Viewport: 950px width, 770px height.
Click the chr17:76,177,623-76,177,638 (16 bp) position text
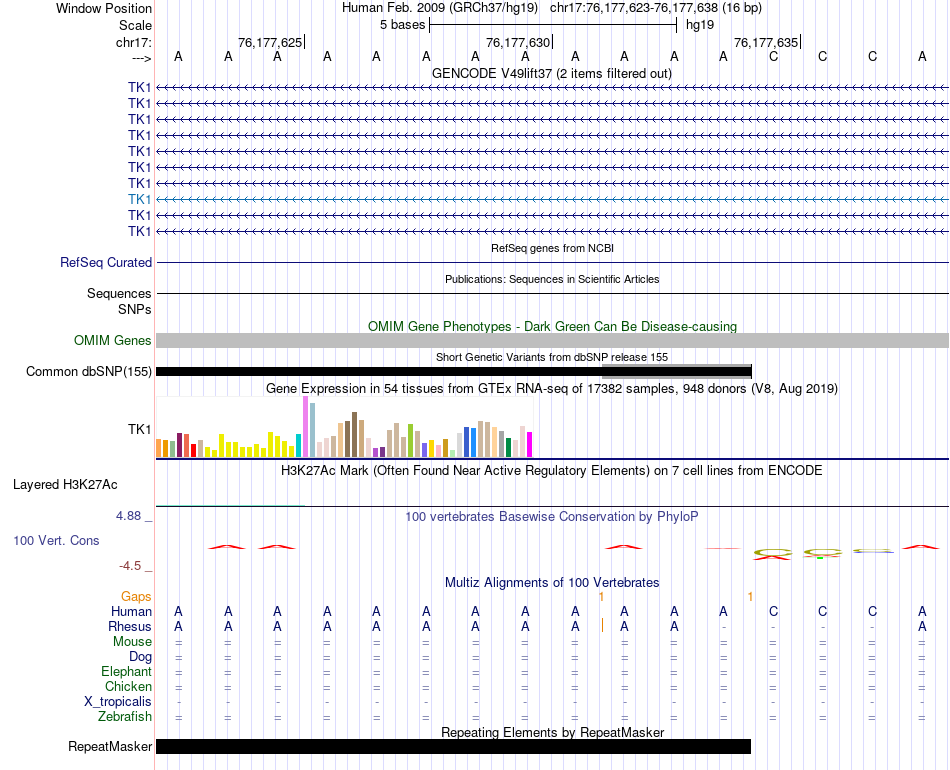(x=656, y=8)
